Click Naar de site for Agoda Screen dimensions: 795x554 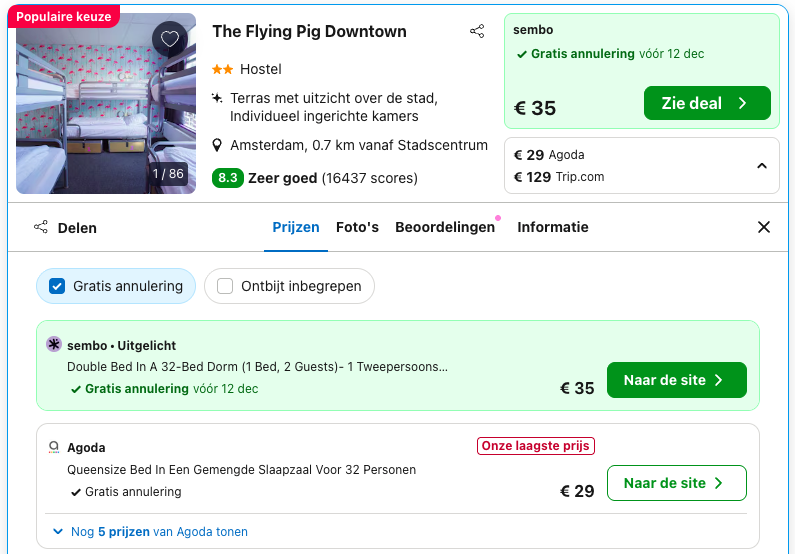pos(676,483)
